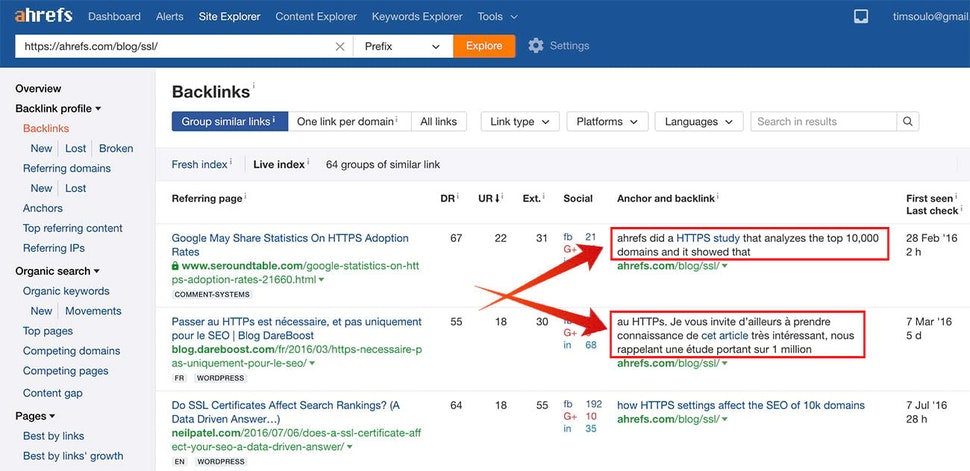Switch to Live index
Screen dimensions: 970x471
[279, 165]
